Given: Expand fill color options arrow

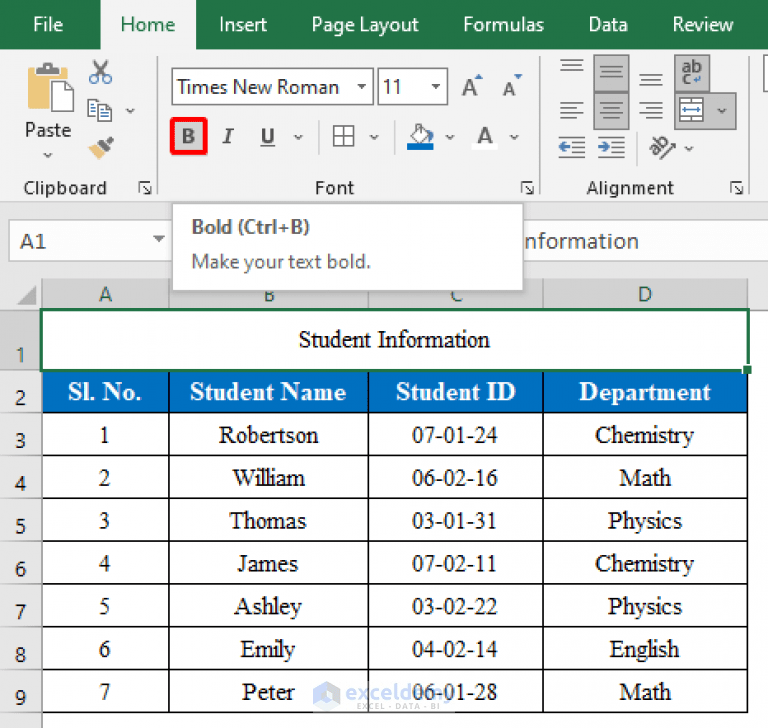Looking at the screenshot, I should click(x=450, y=137).
